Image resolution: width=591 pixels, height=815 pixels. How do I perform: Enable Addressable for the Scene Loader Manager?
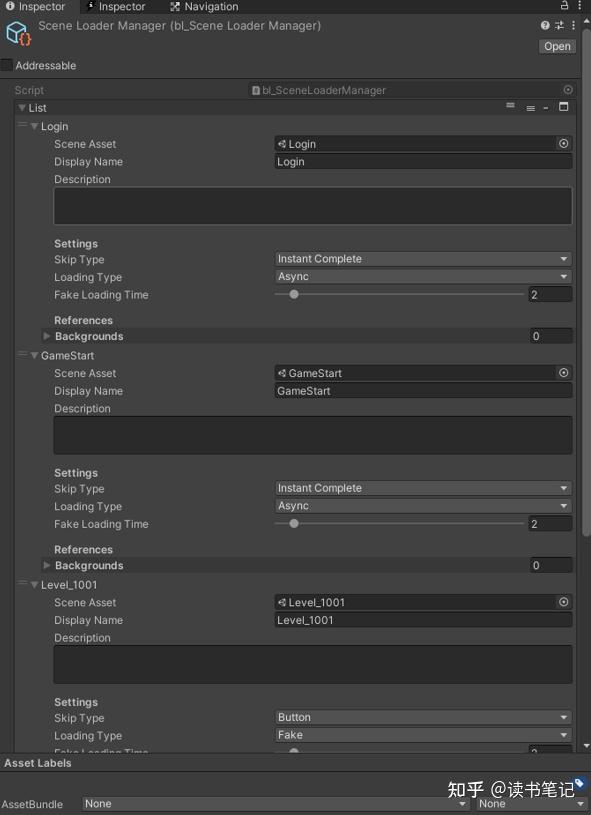[x=7, y=65]
